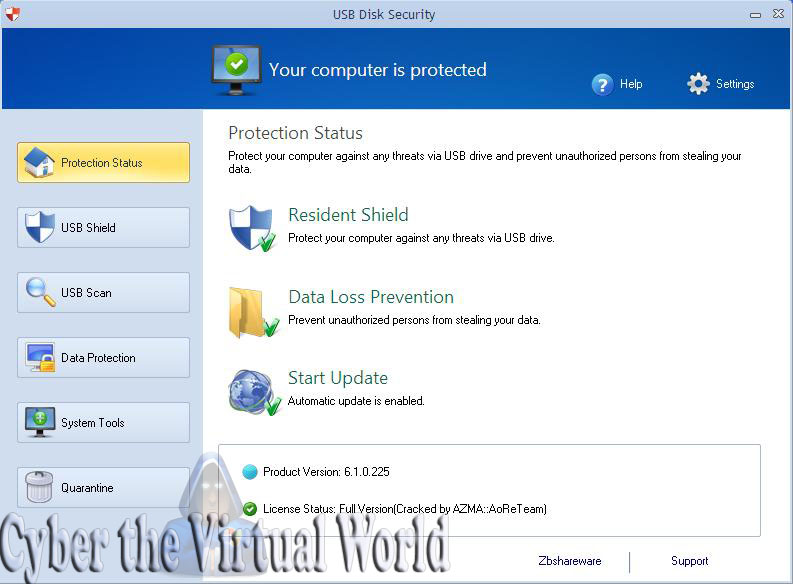This screenshot has width=793, height=584.
Task: Click the monitor icon on System Tools
Action: 40,422
